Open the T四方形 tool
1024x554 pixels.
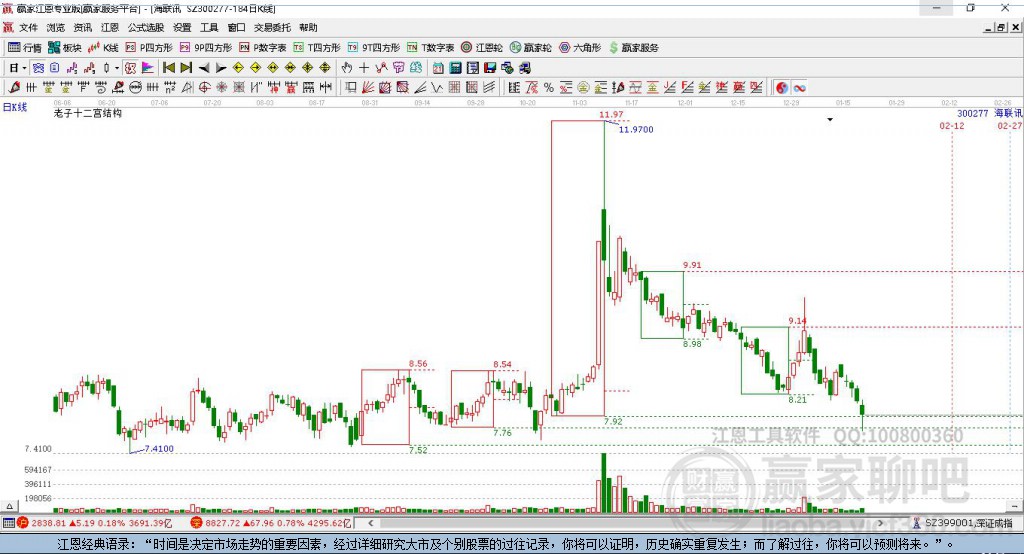tap(317, 48)
